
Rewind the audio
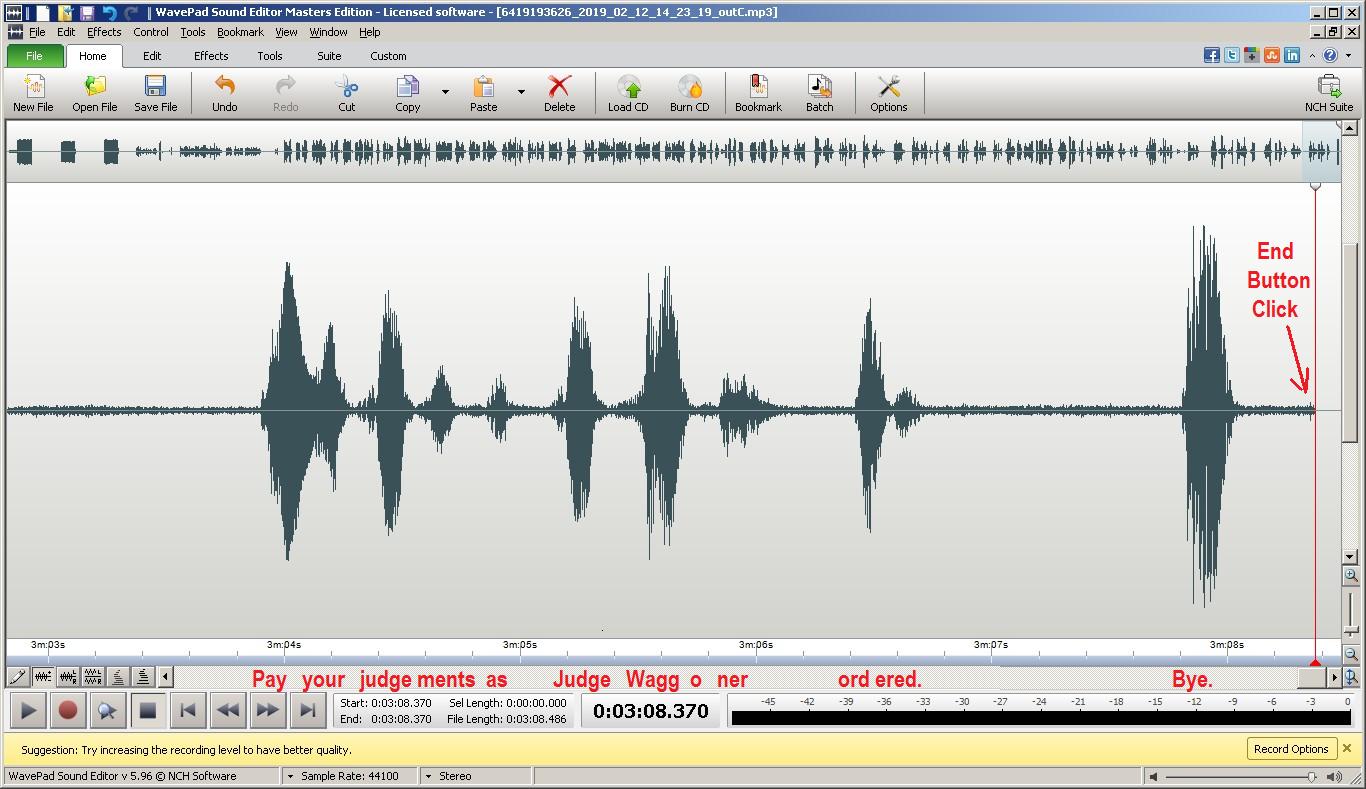[228, 711]
